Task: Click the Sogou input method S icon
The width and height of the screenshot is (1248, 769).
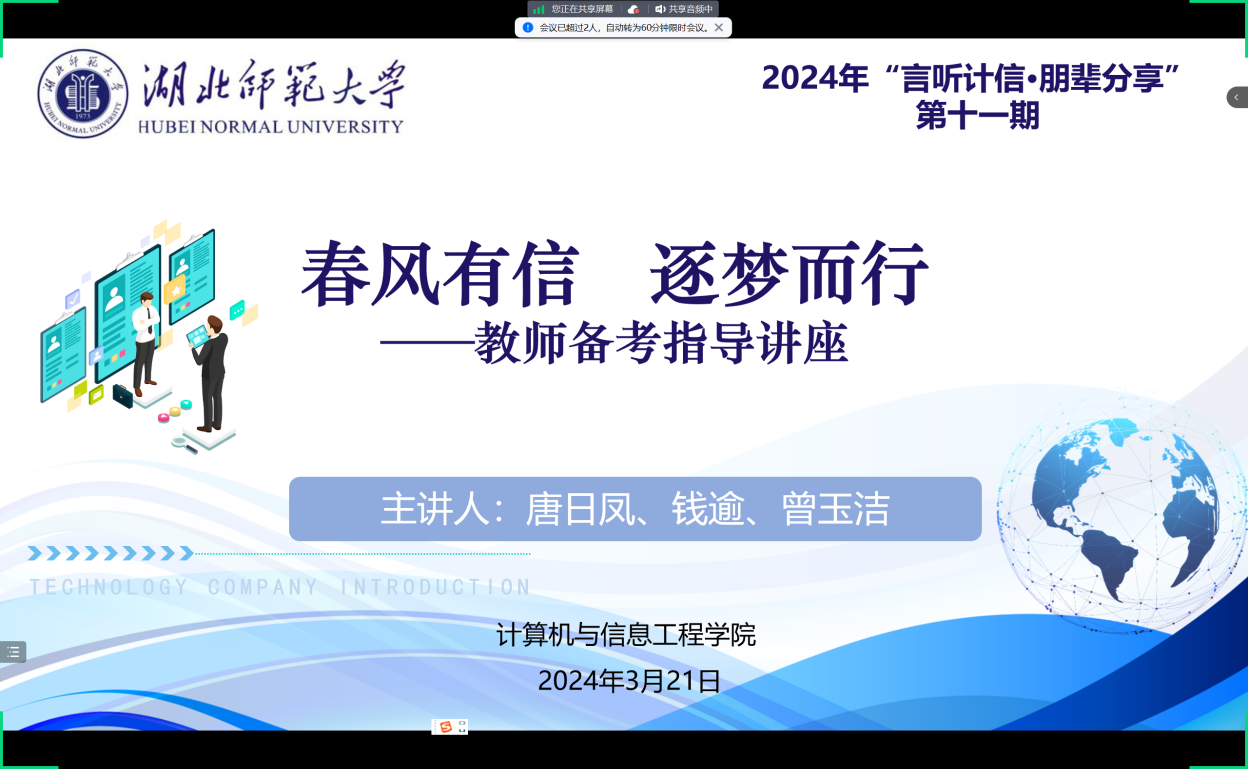Action: click(x=445, y=727)
